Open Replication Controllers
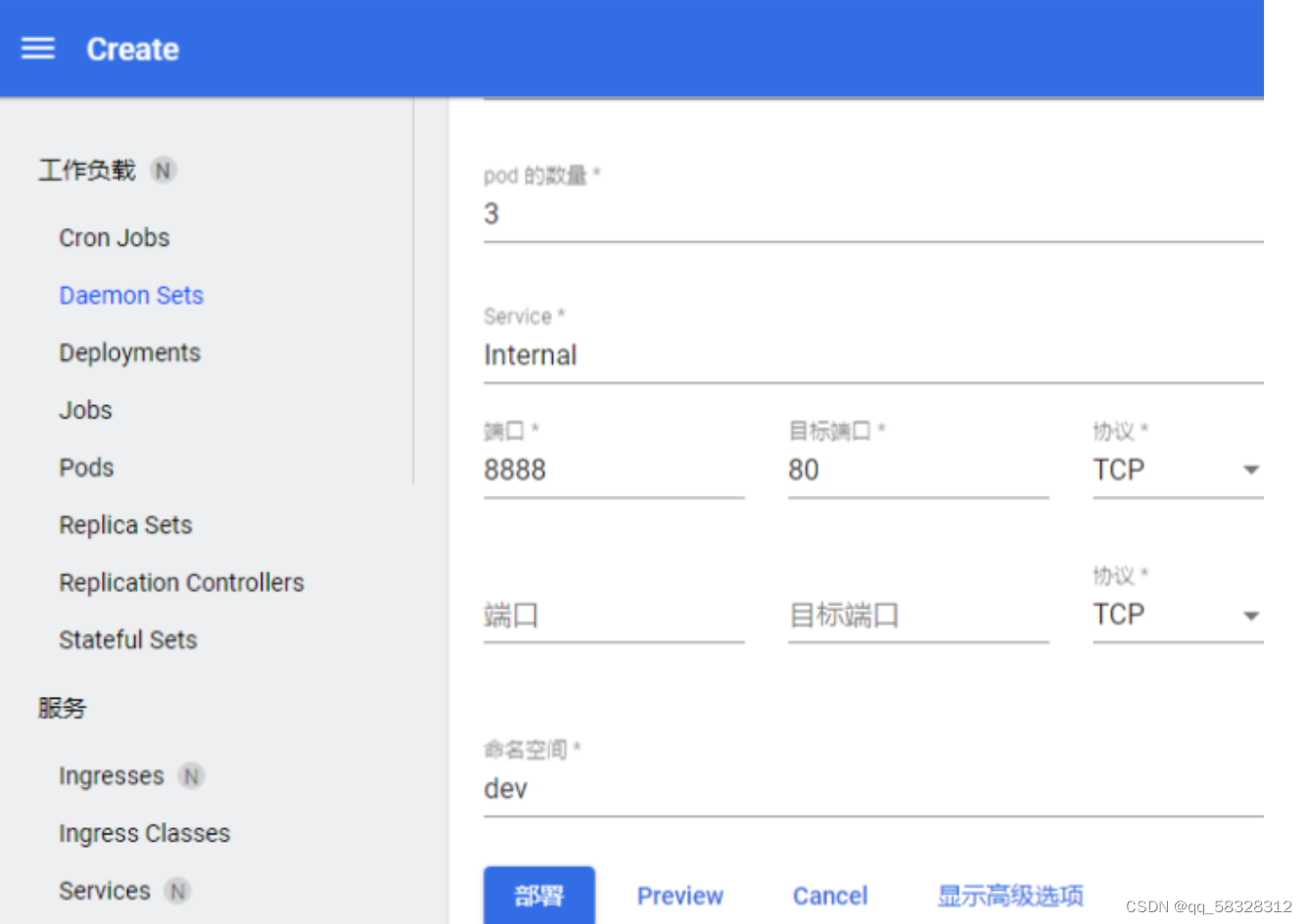The width and height of the screenshot is (1307, 924). pos(181,582)
